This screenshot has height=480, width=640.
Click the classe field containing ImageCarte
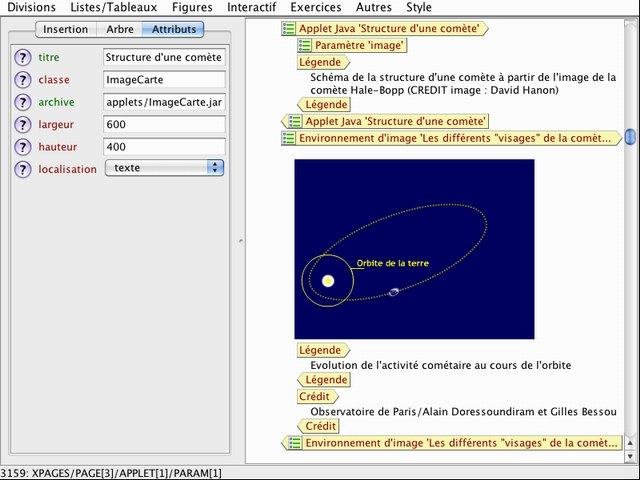click(x=164, y=80)
